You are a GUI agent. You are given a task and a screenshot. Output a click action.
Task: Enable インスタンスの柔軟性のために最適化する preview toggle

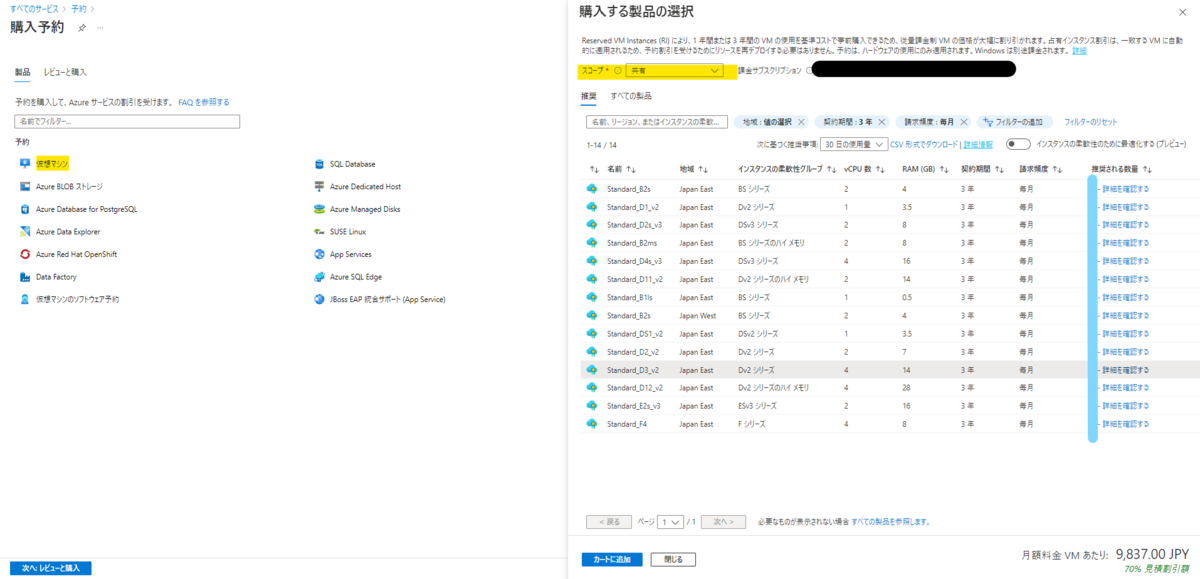point(1020,145)
